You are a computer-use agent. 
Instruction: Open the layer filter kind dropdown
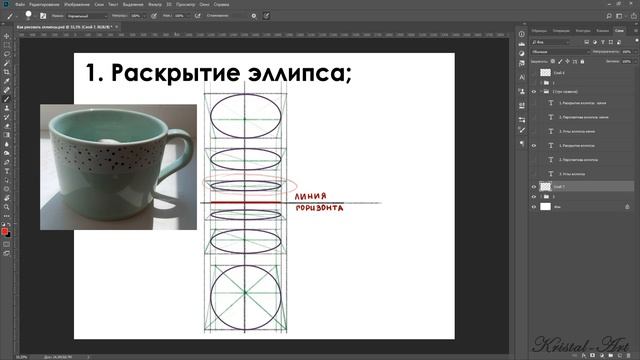[550, 42]
